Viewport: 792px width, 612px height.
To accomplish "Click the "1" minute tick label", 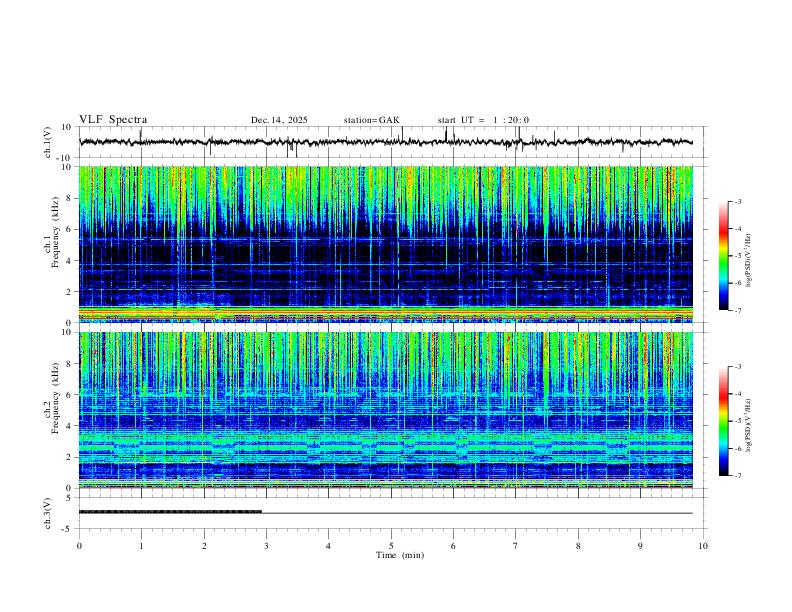I will click(141, 546).
